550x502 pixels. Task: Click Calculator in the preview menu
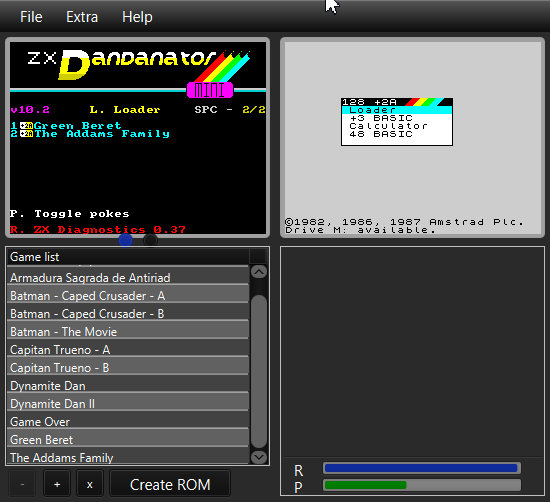click(388, 126)
